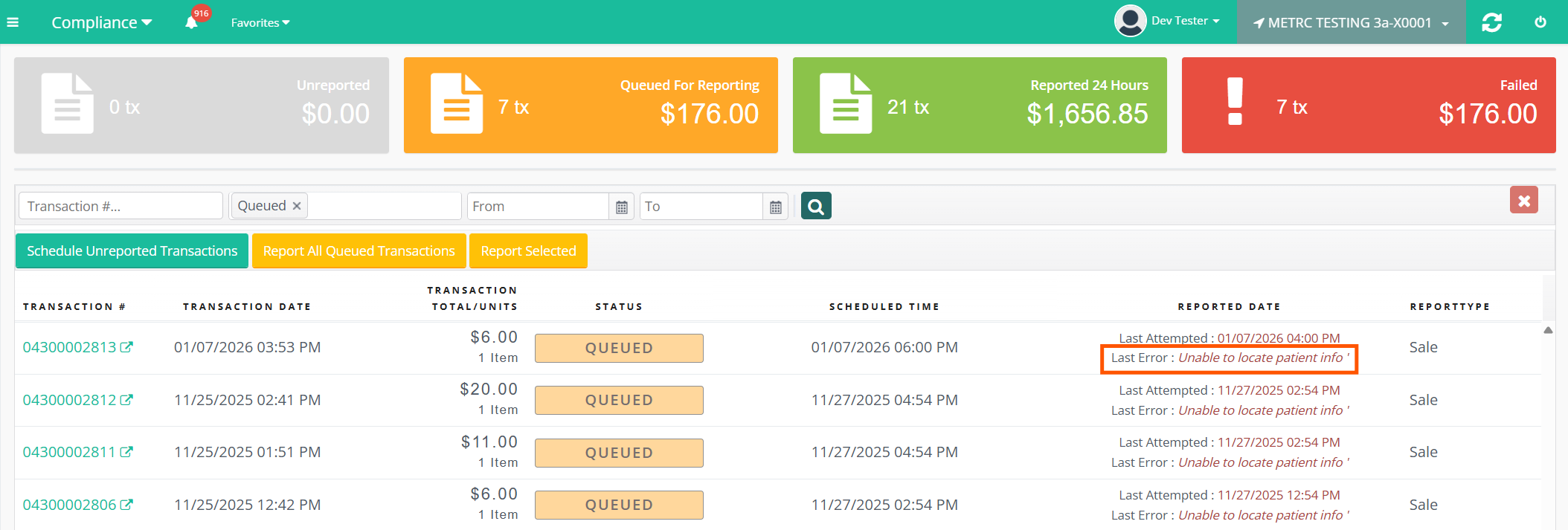The image size is (1568, 530).
Task: Click the Reported Date column header
Action: click(x=1229, y=306)
